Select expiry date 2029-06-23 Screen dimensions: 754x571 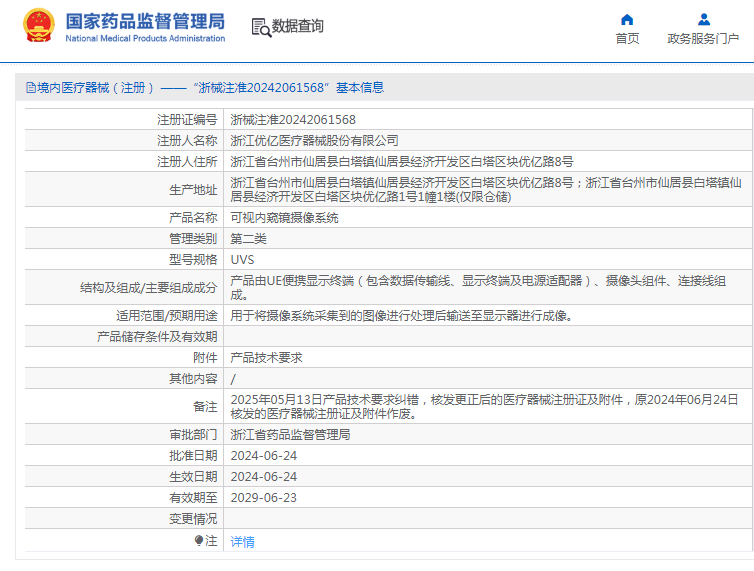(x=264, y=498)
